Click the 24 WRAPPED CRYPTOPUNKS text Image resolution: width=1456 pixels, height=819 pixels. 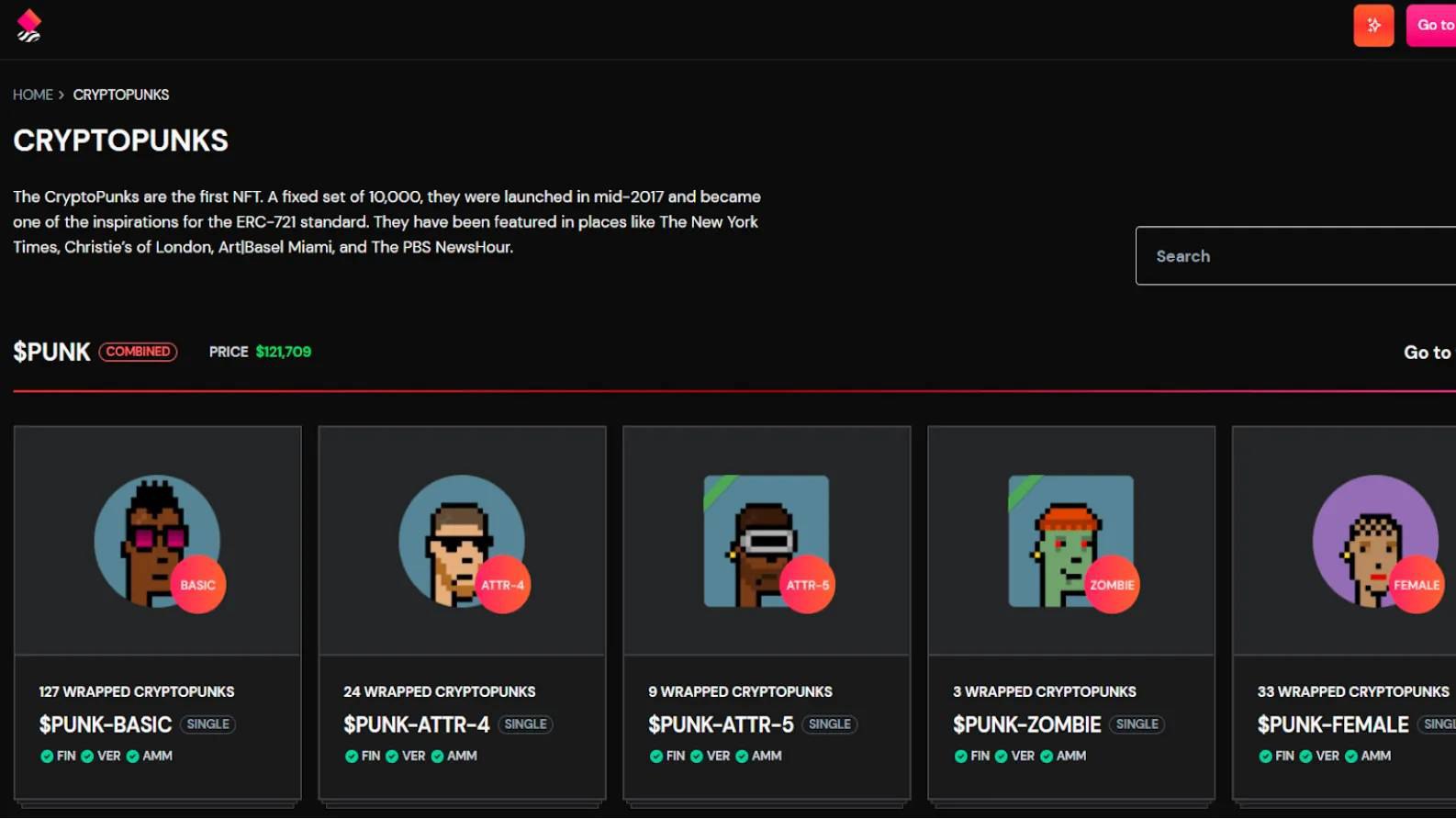[x=440, y=692]
